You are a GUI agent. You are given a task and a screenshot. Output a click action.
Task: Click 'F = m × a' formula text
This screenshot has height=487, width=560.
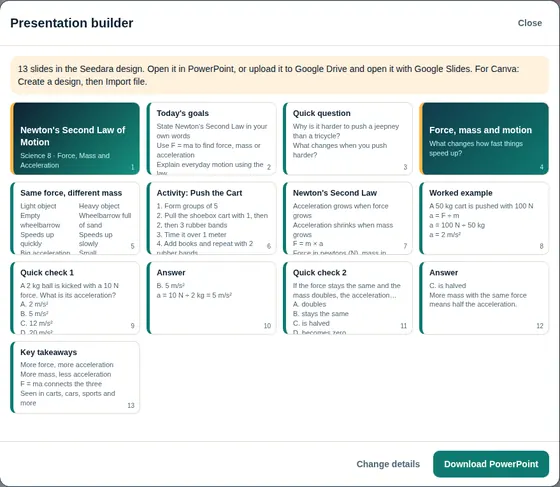pos(308,244)
